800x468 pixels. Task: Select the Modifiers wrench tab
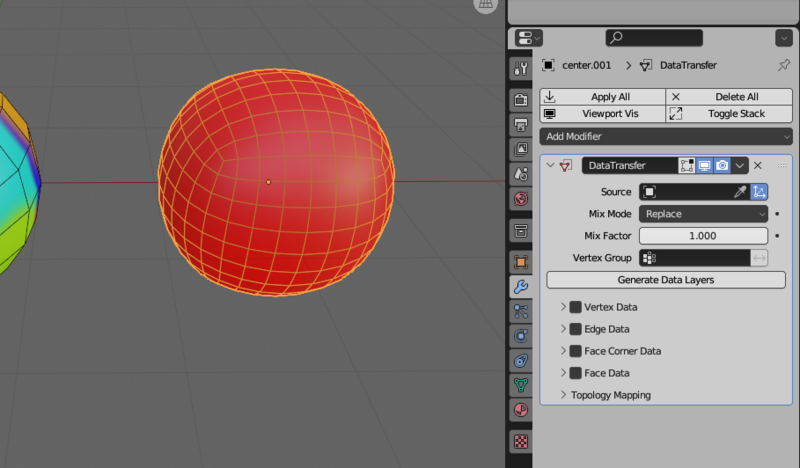pyautogui.click(x=520, y=287)
